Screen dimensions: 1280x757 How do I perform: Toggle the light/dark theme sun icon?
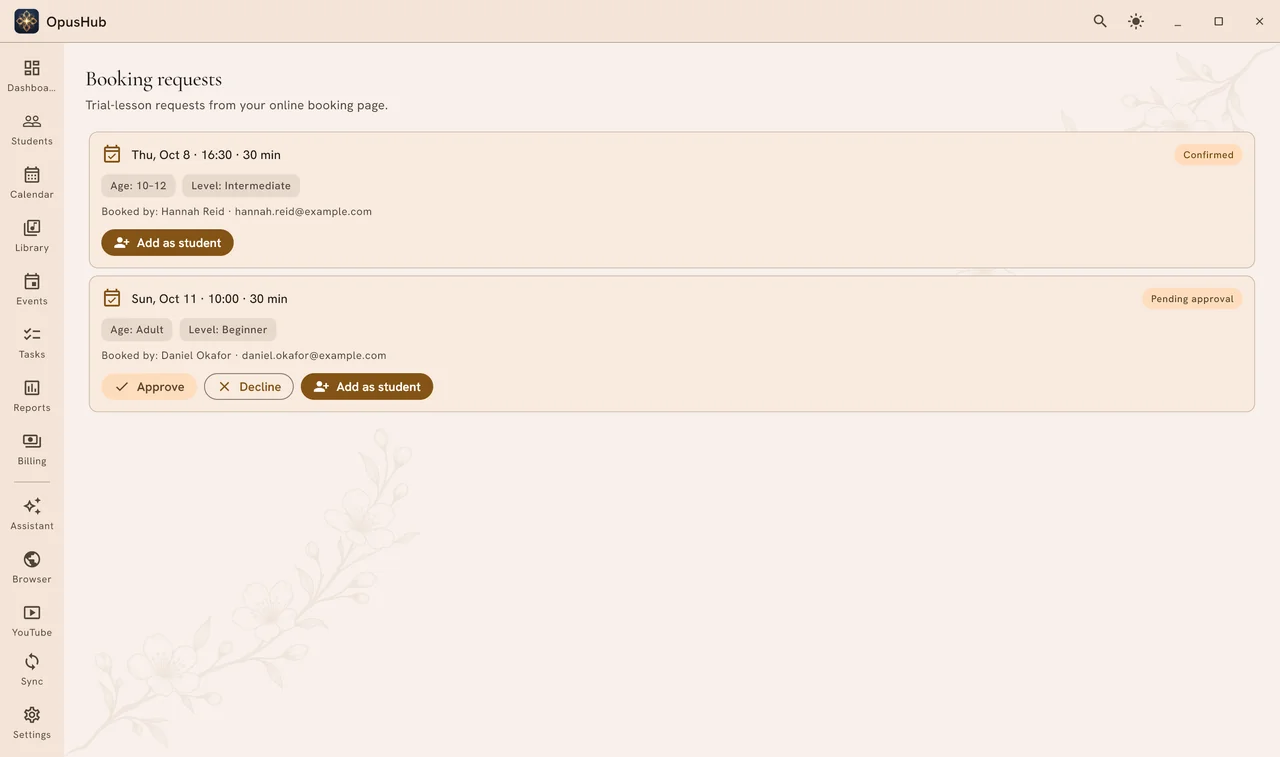[x=1136, y=21]
